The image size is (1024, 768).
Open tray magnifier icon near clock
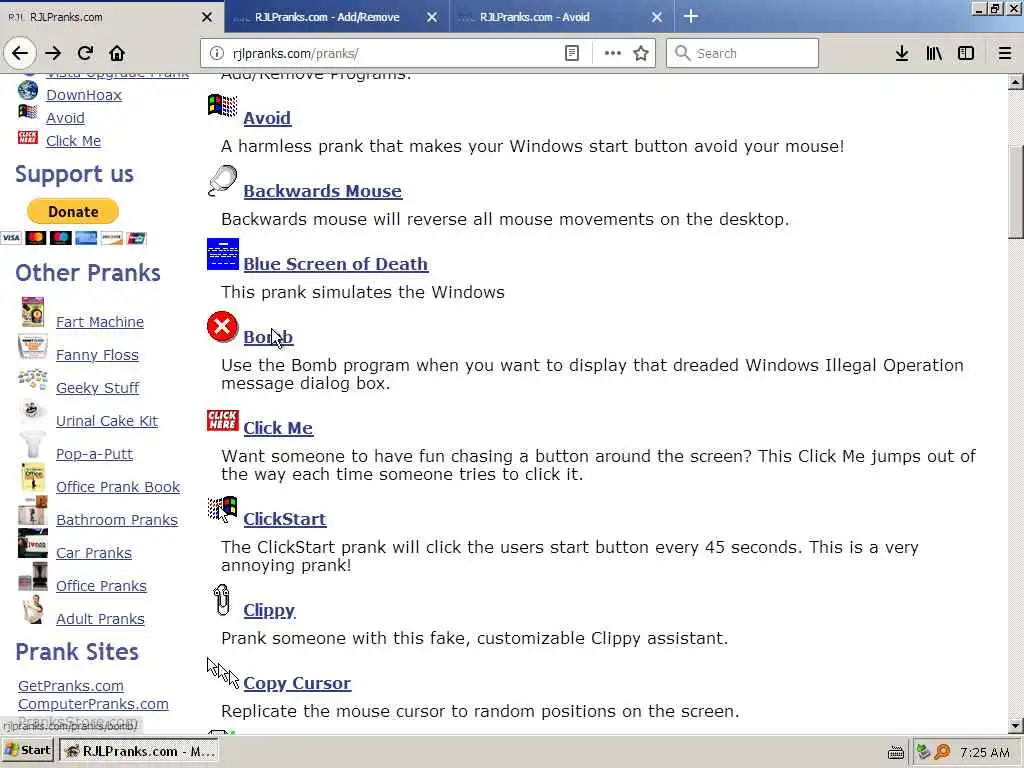pyautogui.click(x=942, y=752)
